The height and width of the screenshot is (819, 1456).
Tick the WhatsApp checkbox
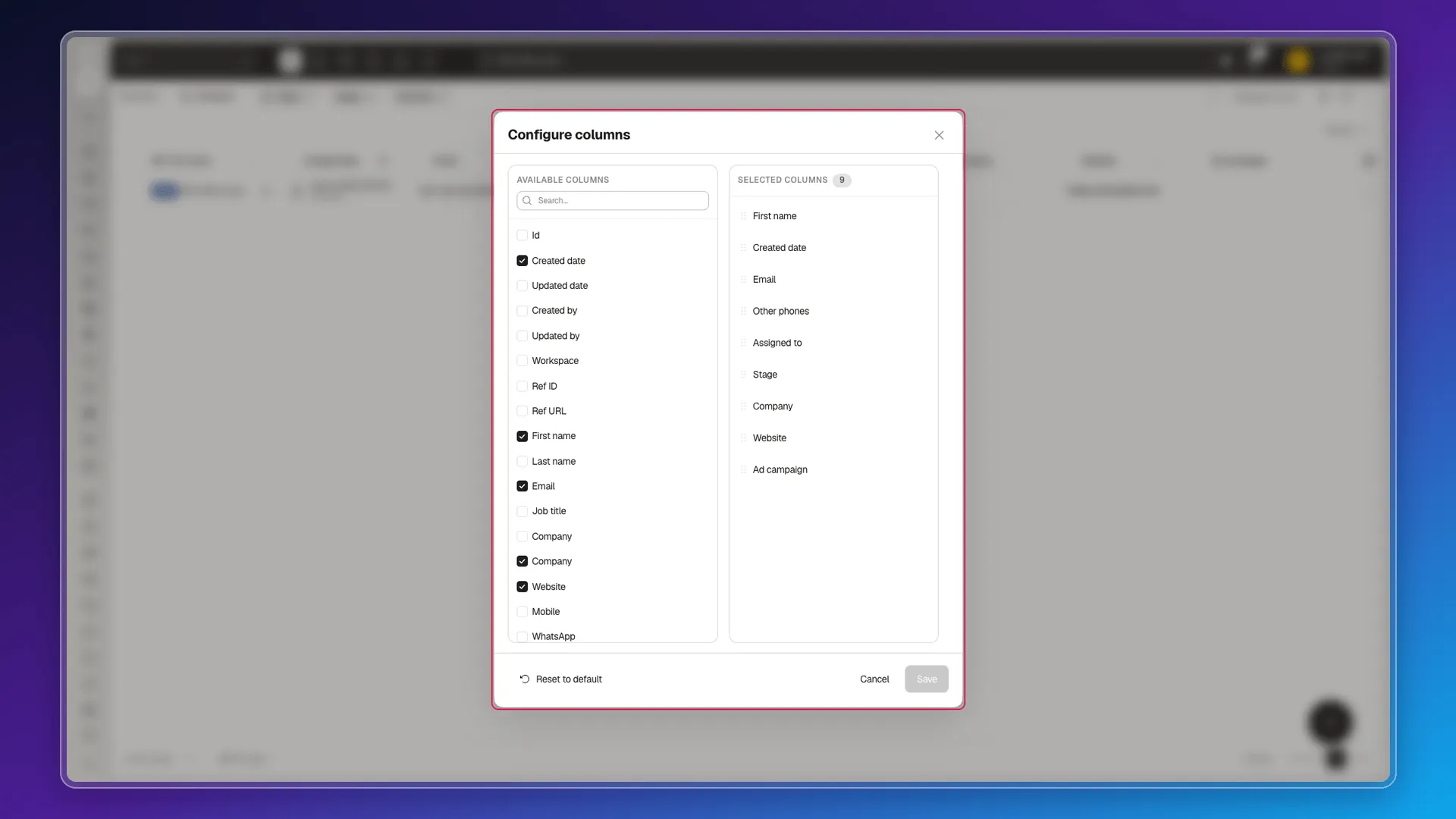[x=522, y=637]
